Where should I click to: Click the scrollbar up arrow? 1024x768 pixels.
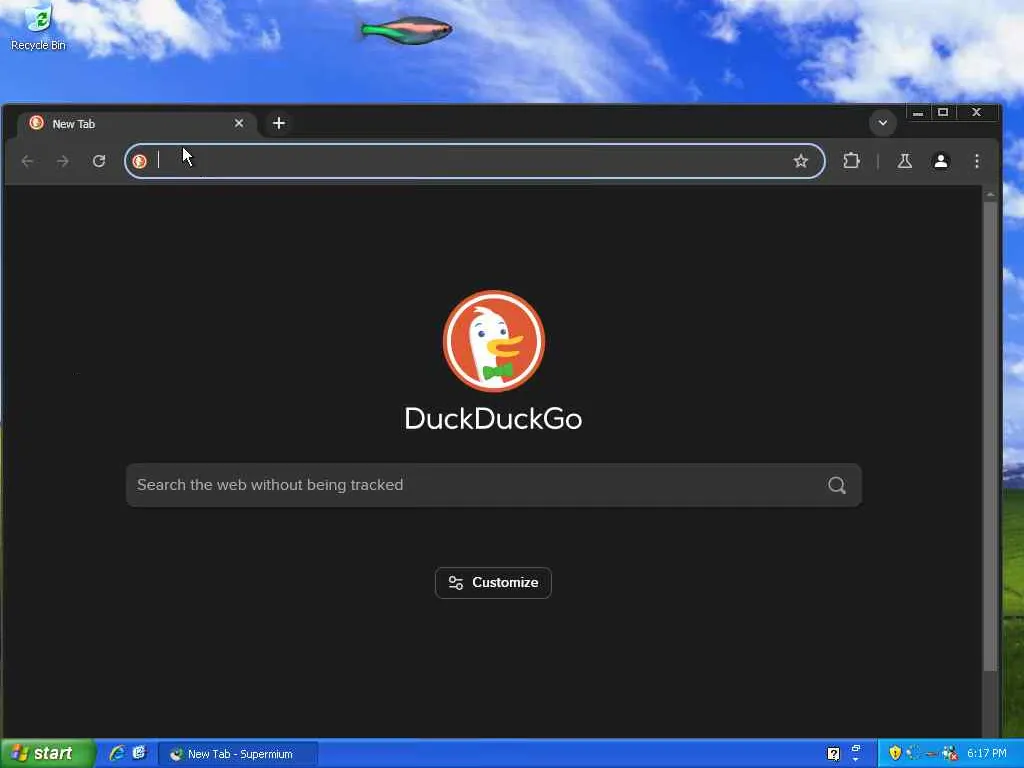[x=990, y=194]
